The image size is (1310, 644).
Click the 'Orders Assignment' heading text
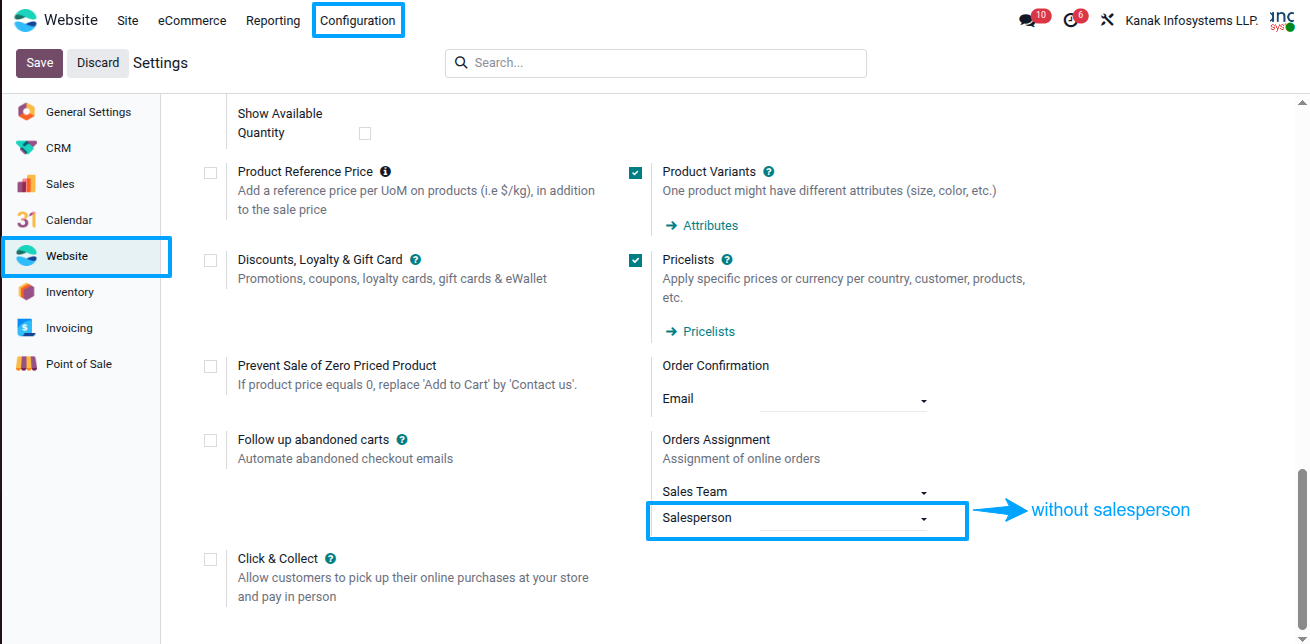point(716,440)
